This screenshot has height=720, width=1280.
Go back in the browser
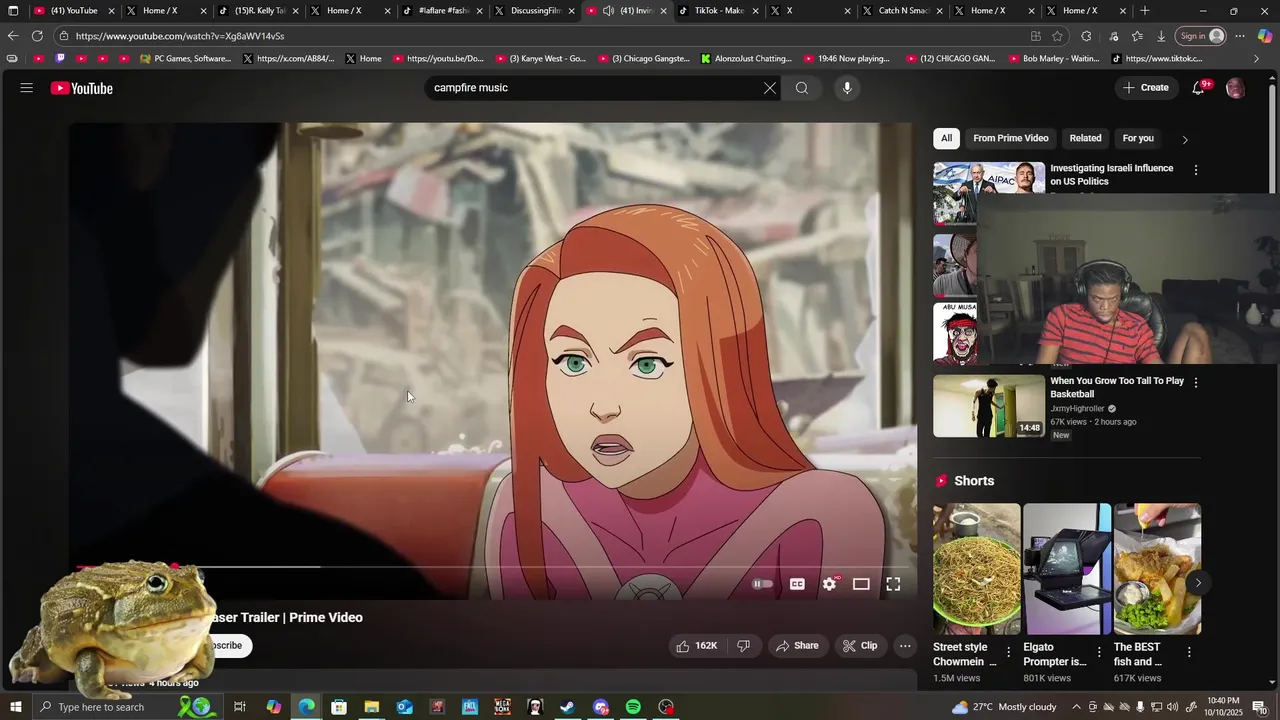tap(13, 36)
